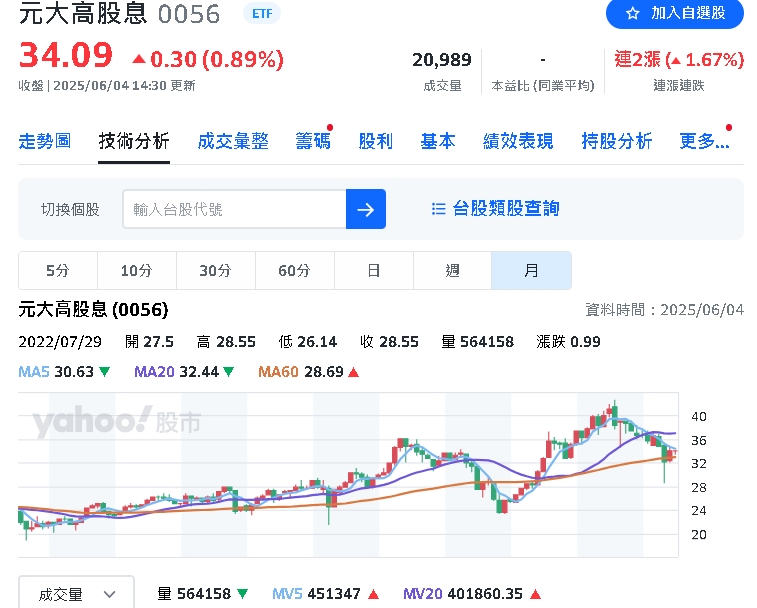
Task: Select the 月 monthly chart interval
Action: 532,270
